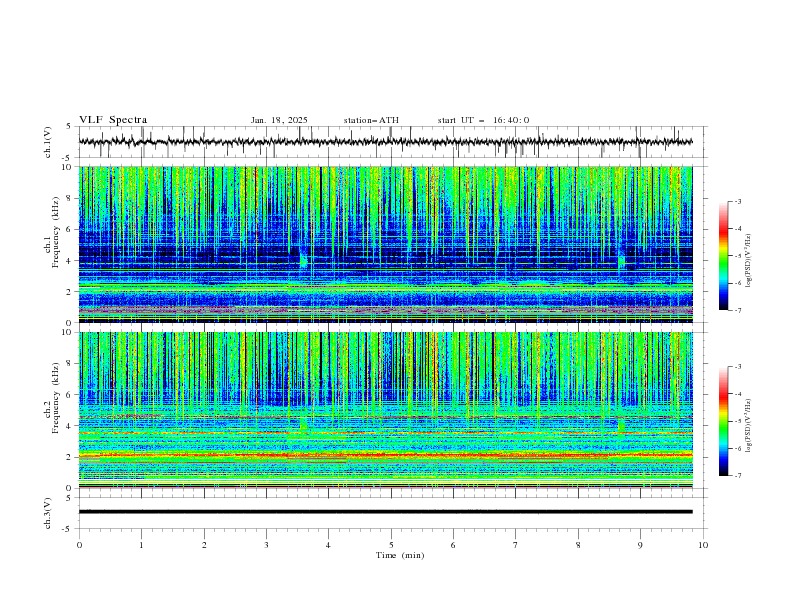
Task: Click the ch.2 spectrogram color bar
Action: click(723, 421)
